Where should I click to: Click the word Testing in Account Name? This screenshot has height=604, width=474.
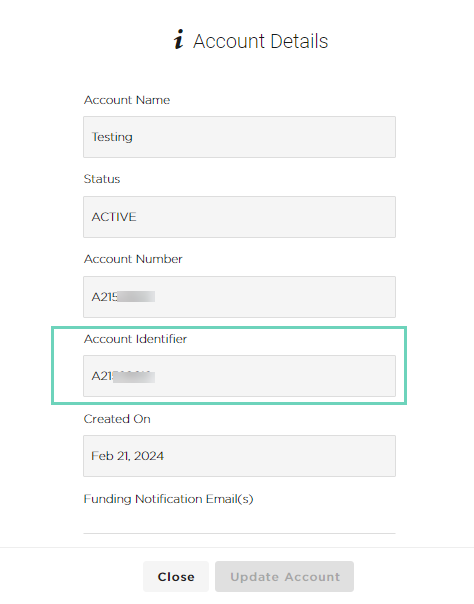[x=112, y=137]
